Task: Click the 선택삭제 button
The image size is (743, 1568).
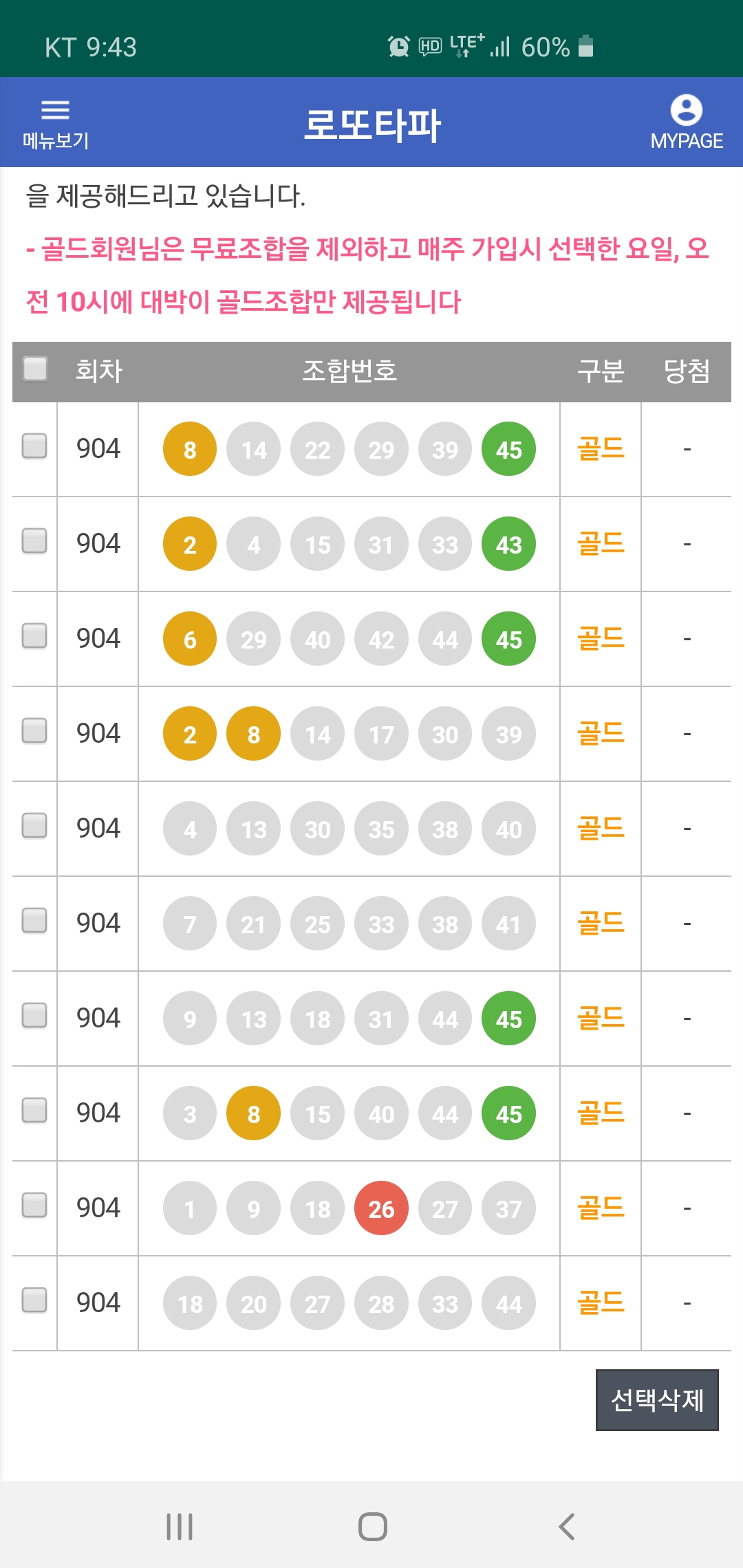Action: (657, 1400)
